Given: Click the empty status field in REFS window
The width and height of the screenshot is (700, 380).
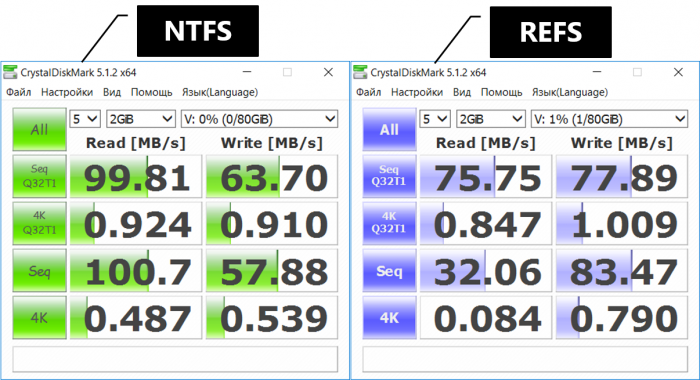Looking at the screenshot, I should click(525, 359).
